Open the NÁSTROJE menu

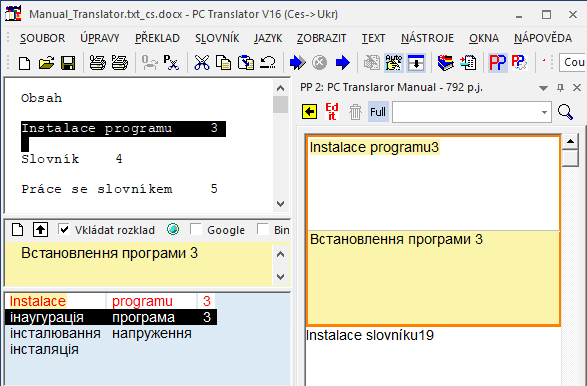[427, 38]
